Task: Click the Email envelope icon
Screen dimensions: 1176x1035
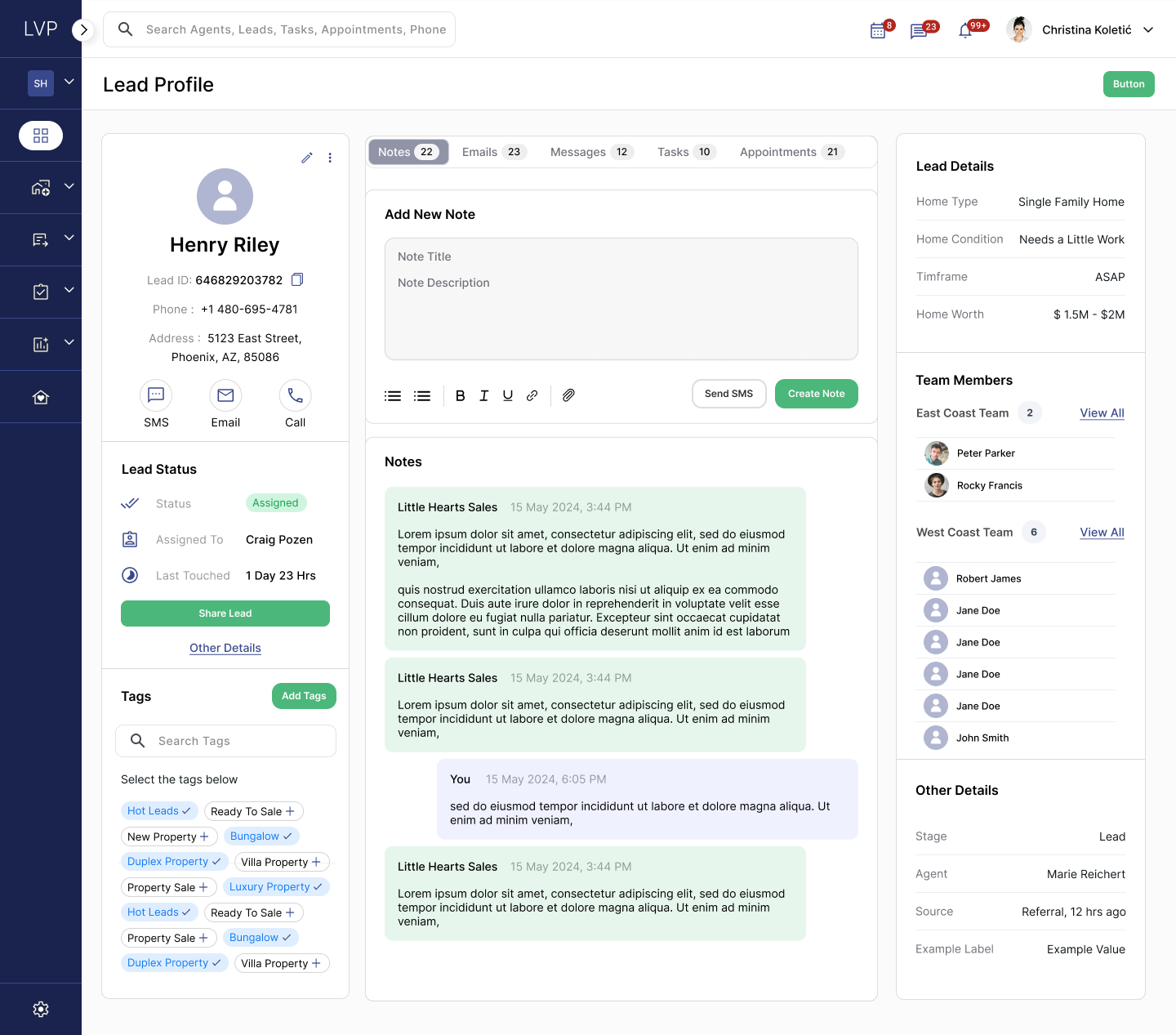Action: click(x=225, y=395)
